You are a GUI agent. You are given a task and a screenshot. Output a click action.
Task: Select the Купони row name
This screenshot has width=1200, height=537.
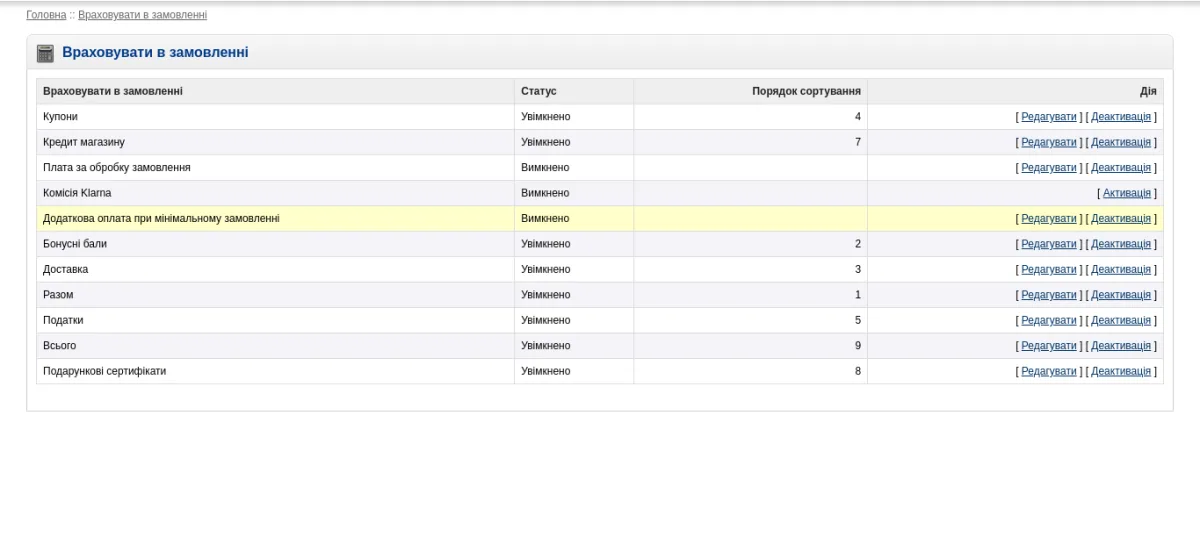pyautogui.click(x=60, y=117)
